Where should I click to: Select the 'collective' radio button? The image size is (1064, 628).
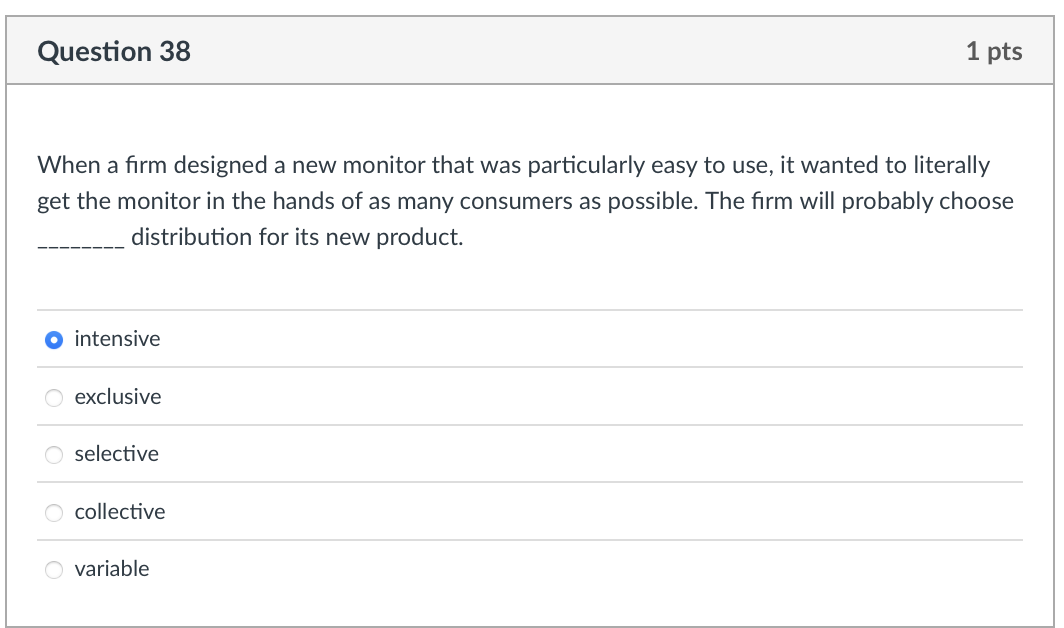coord(55,512)
